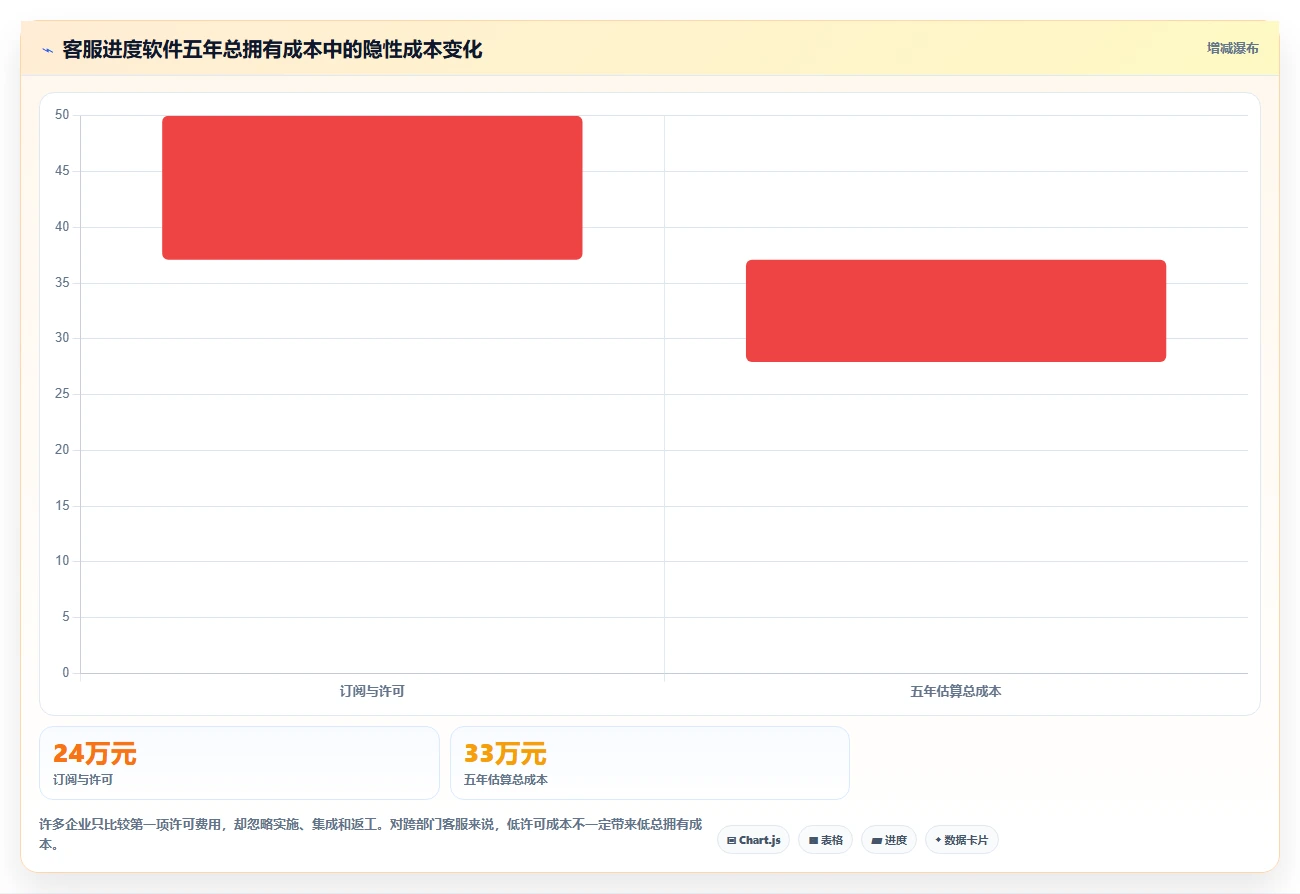Screen dimensions: 1300x894
Task: Click the red bar for 五年估算总成本
Action: [956, 311]
